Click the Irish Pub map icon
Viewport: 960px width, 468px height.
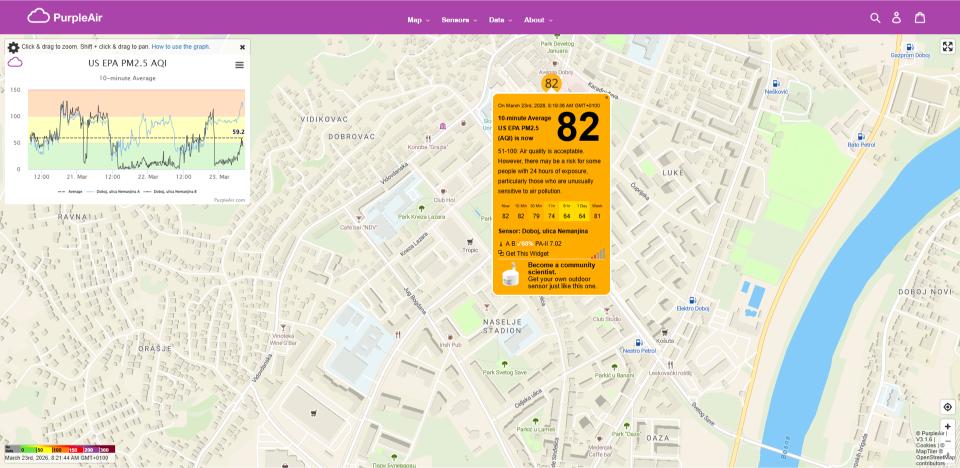(x=450, y=337)
